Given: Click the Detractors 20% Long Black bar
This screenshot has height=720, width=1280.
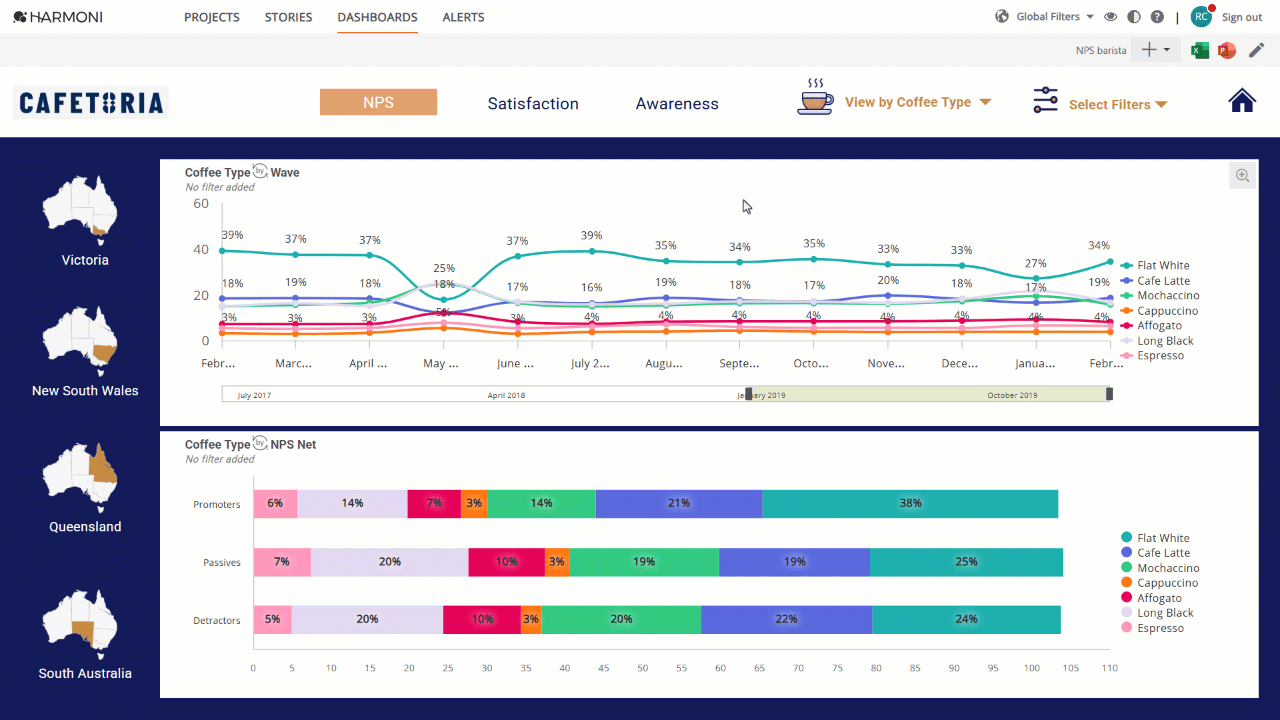Looking at the screenshot, I should [x=367, y=620].
